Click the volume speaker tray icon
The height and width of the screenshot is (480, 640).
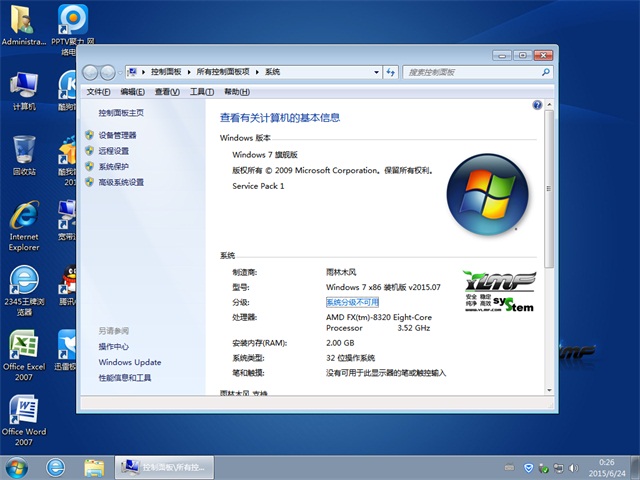[573, 468]
